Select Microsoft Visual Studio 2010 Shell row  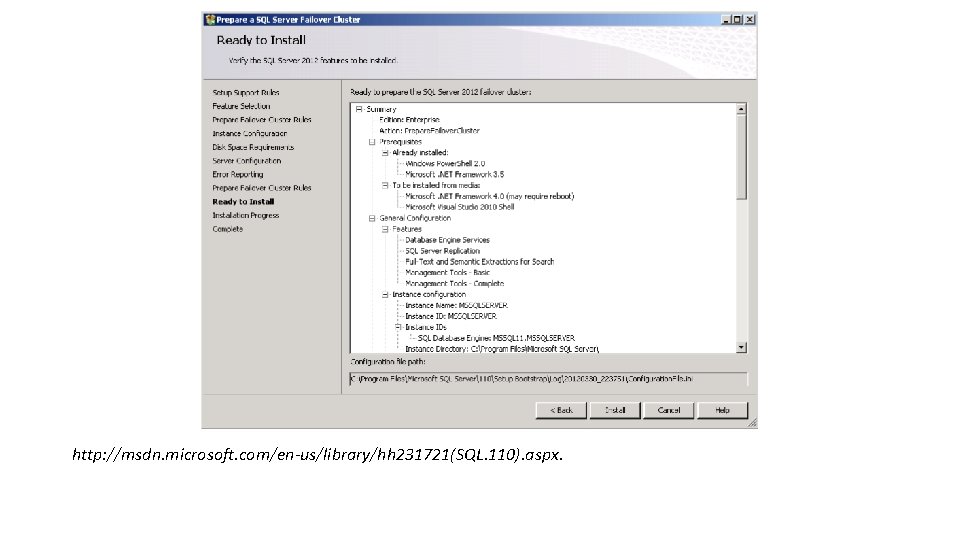[x=459, y=207]
